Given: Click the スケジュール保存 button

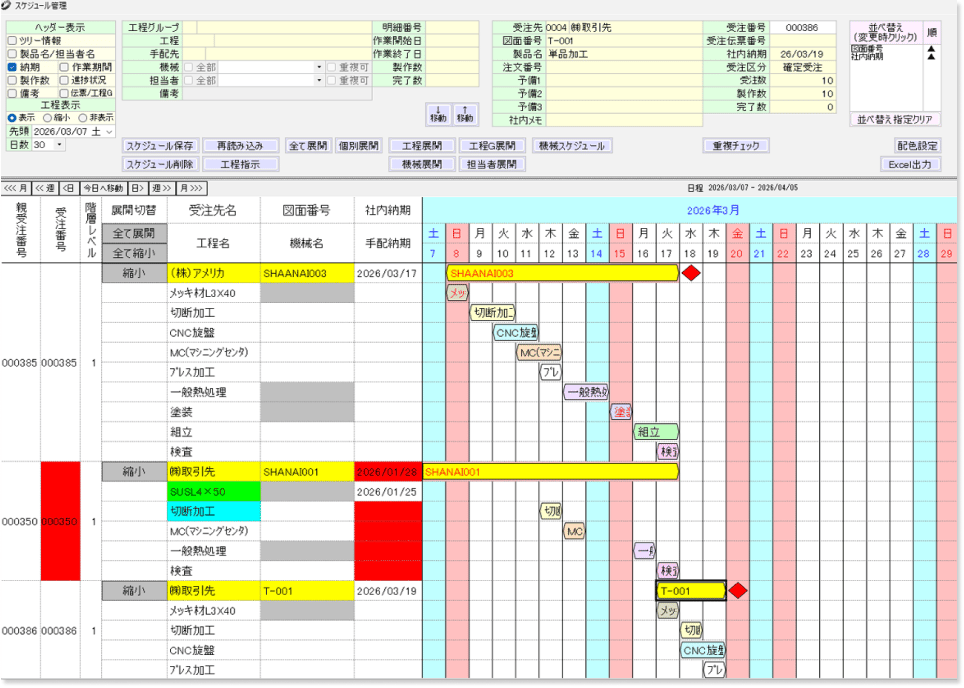Looking at the screenshot, I should click(x=160, y=146).
